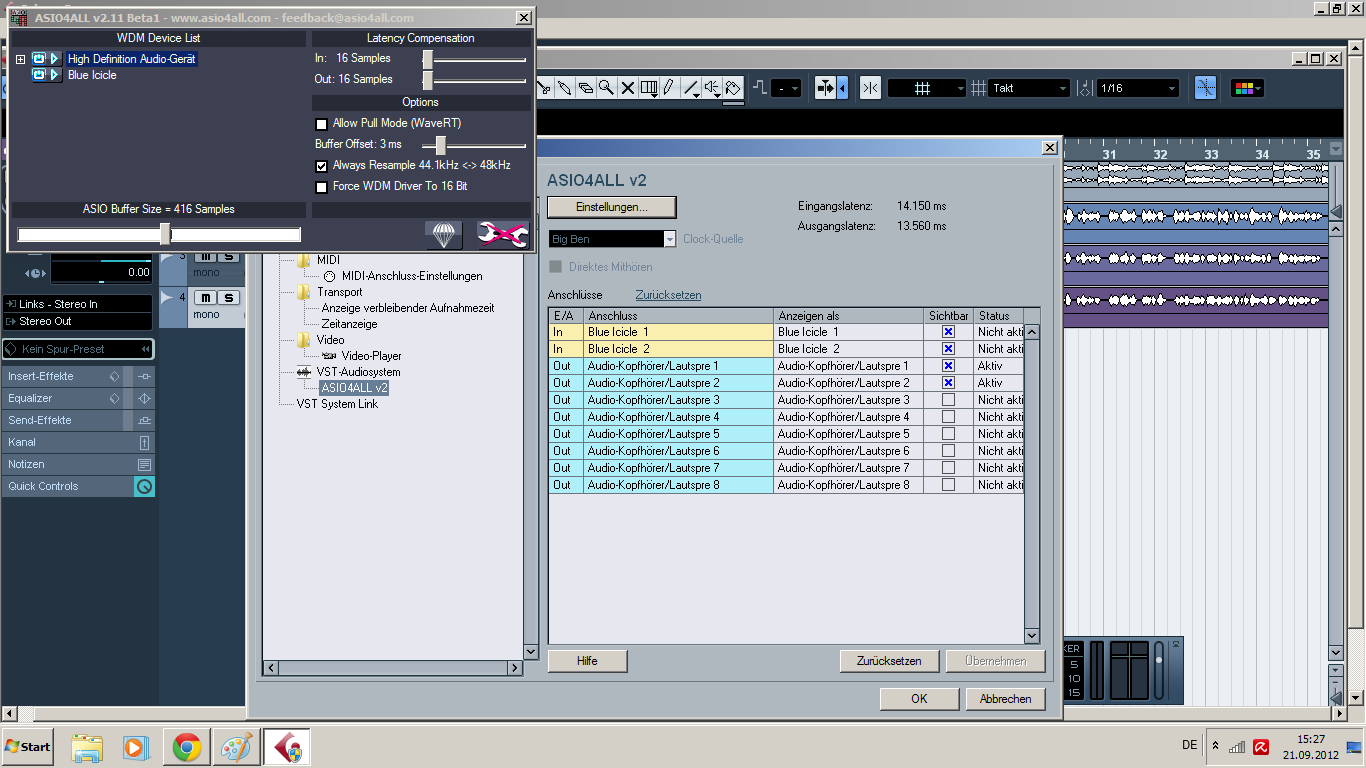Toggle snap to zero crossing icon
Image resolution: width=1366 pixels, height=768 pixels.
(760, 88)
